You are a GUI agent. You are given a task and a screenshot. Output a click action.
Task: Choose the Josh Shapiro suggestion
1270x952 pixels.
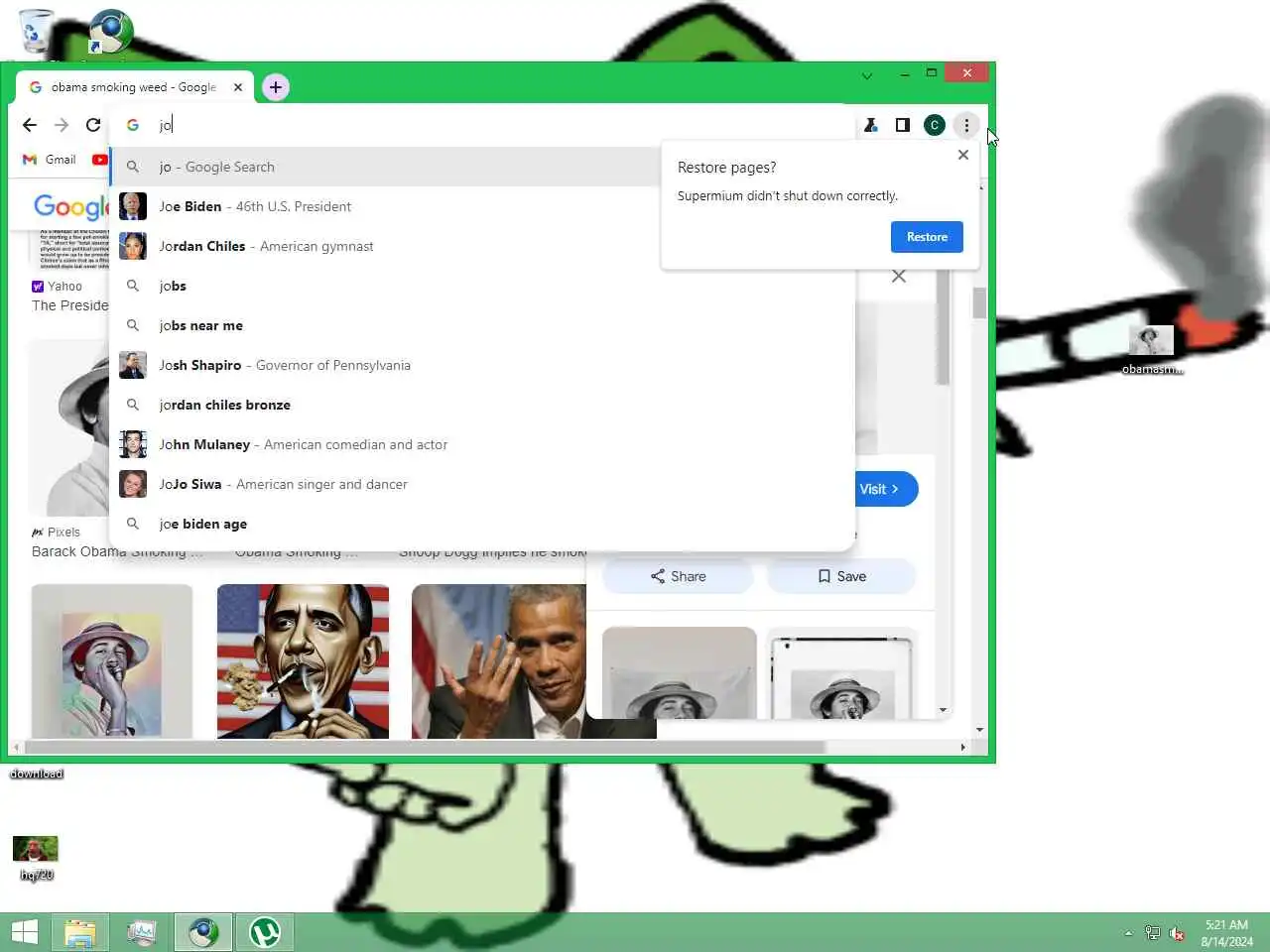pos(482,365)
